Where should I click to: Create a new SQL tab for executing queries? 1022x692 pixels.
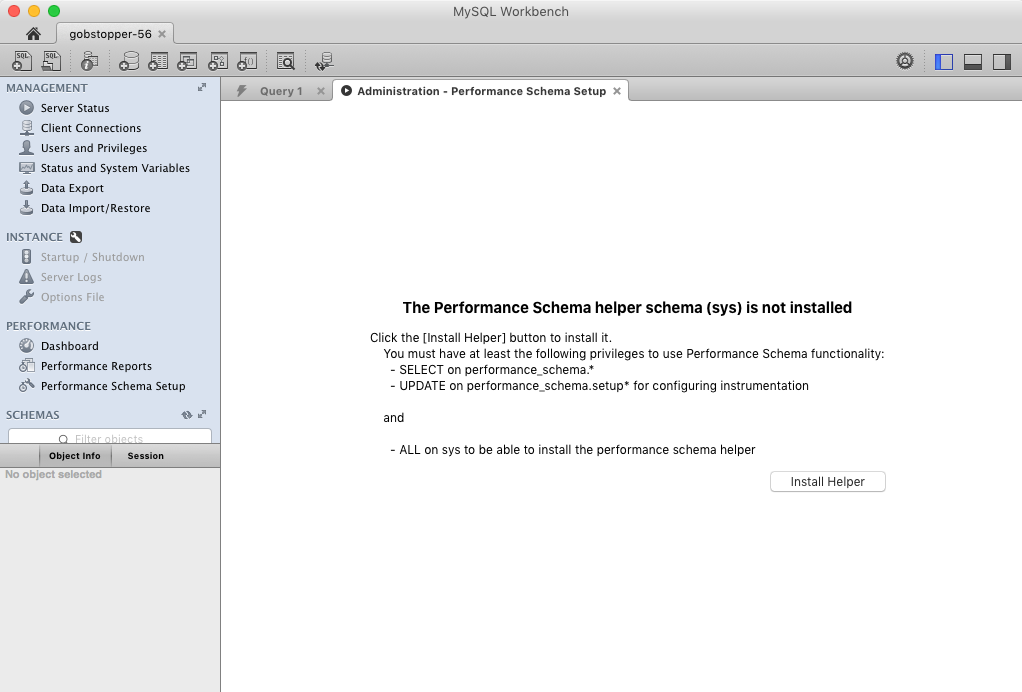pos(21,60)
